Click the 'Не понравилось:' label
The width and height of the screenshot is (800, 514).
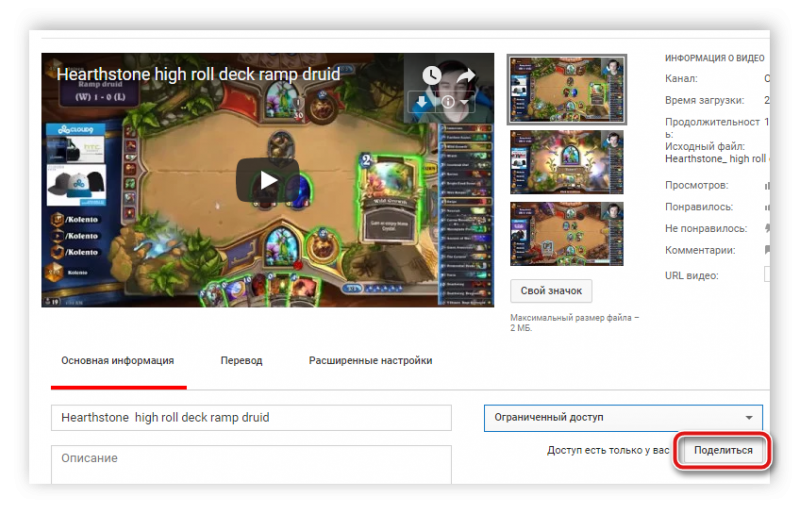706,228
